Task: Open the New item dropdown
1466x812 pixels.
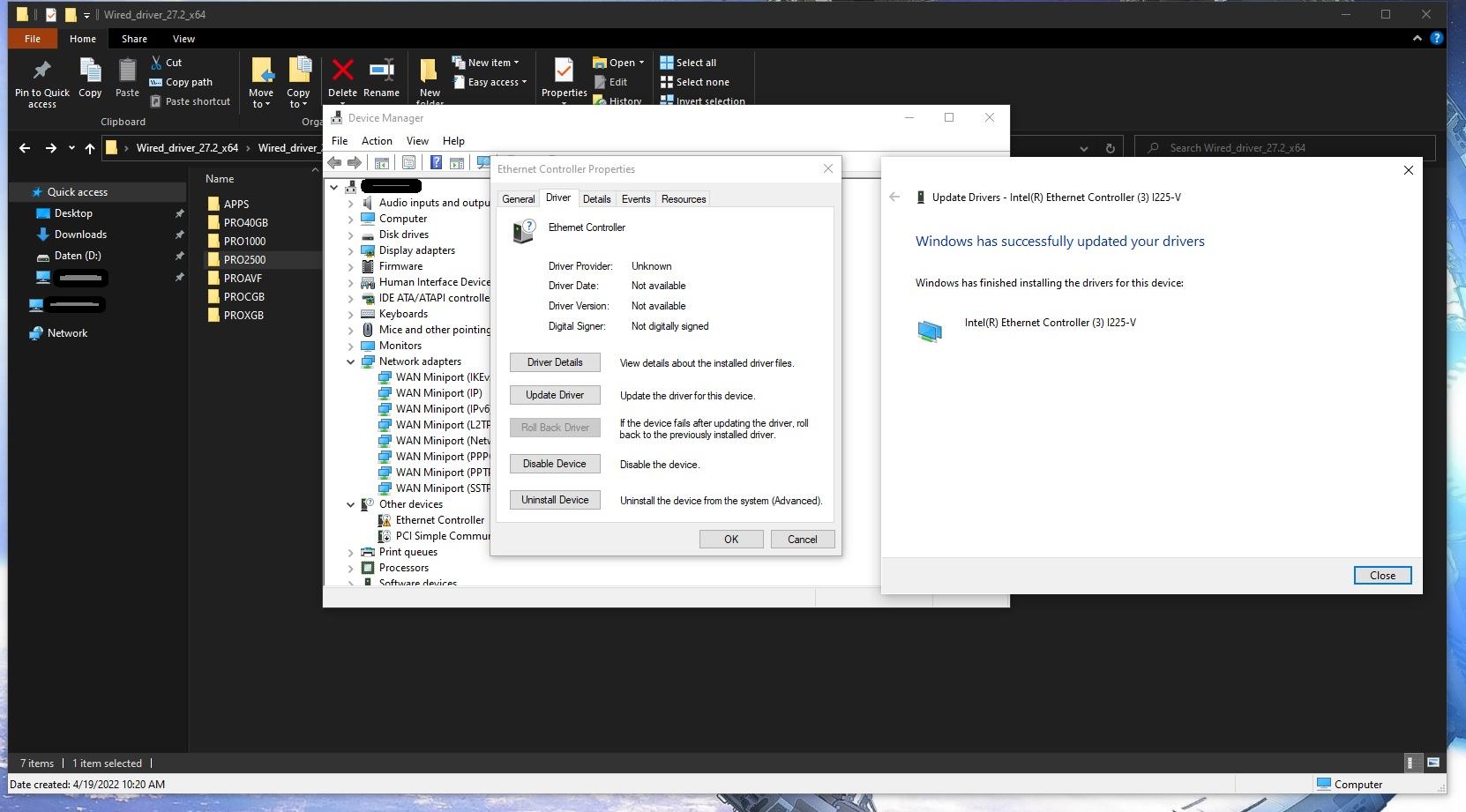Action: [486, 63]
